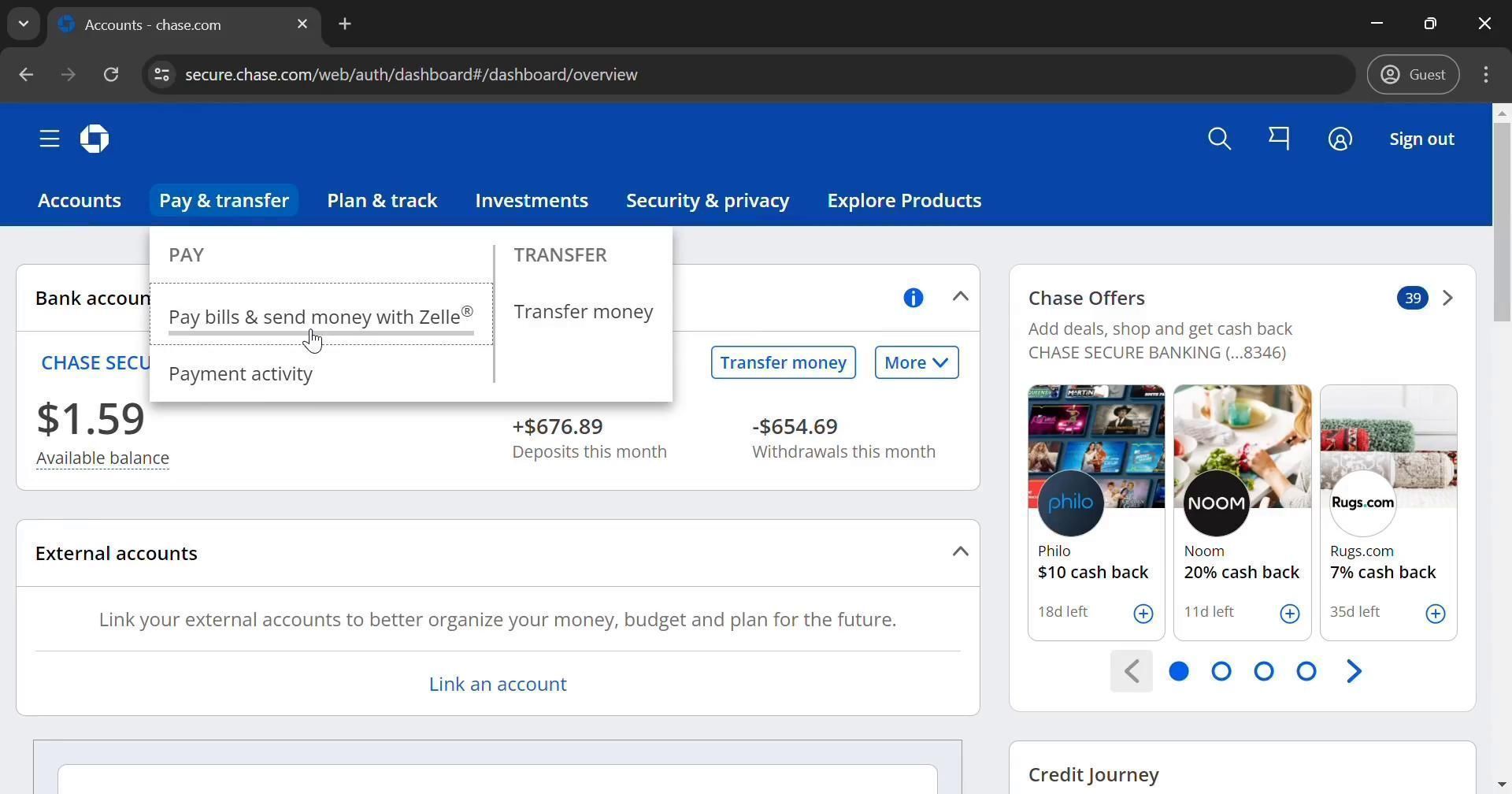Choose Payment activity from Pay menu
This screenshot has height=794, width=1512.
click(x=240, y=374)
